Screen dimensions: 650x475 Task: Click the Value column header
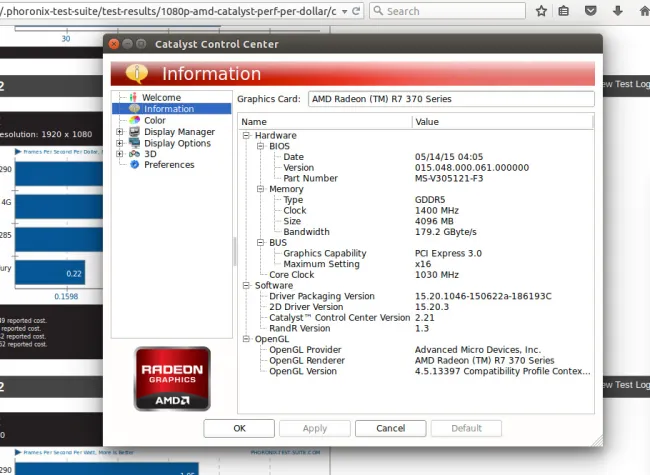pyautogui.click(x=502, y=122)
